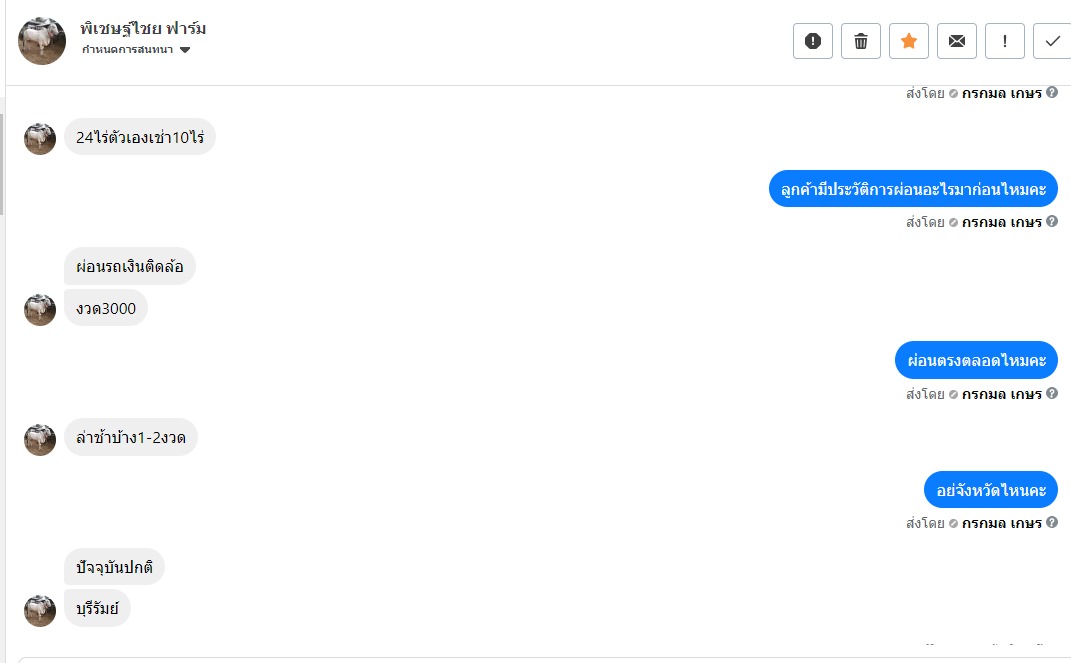The height and width of the screenshot is (663, 1071).
Task: Select the "บุรีรัมย์" message bubble
Action: (x=97, y=608)
